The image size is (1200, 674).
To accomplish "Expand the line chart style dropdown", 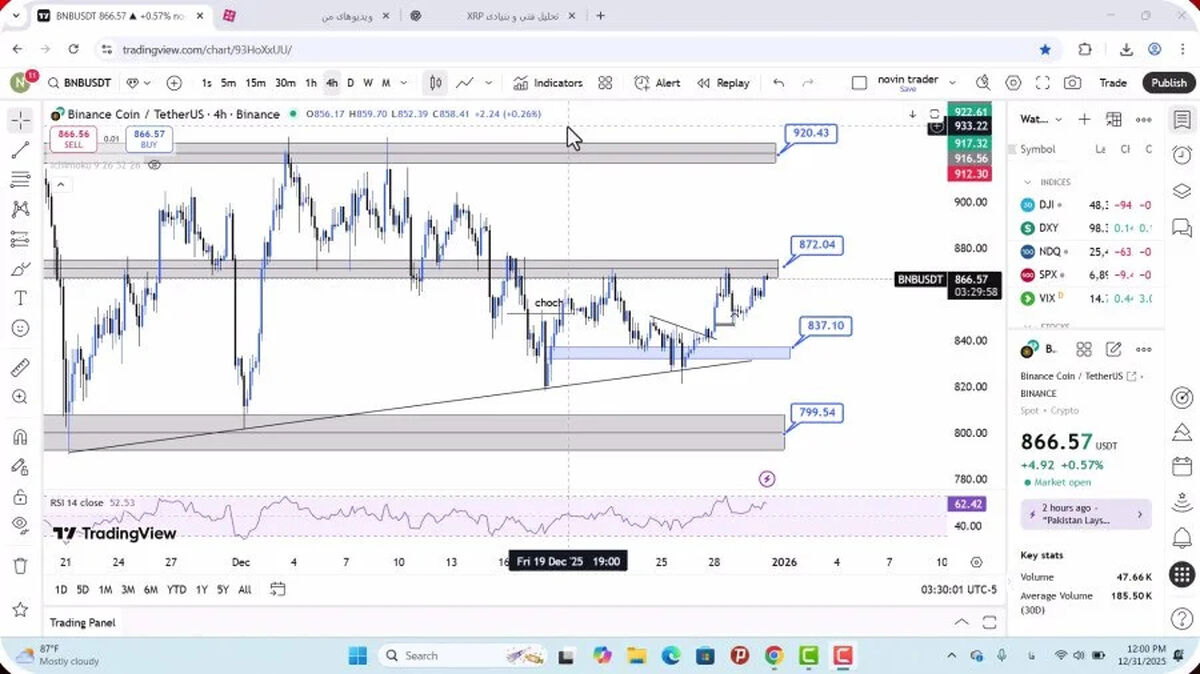I will [489, 83].
